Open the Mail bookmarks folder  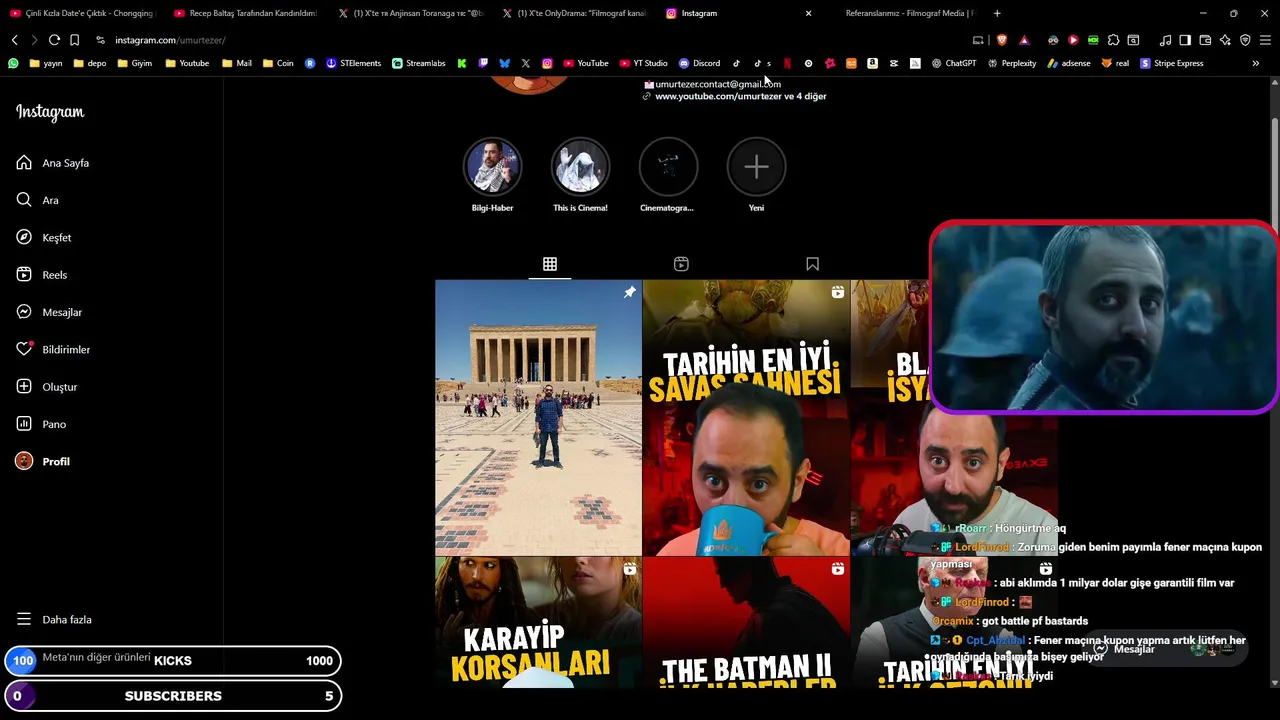pos(237,63)
